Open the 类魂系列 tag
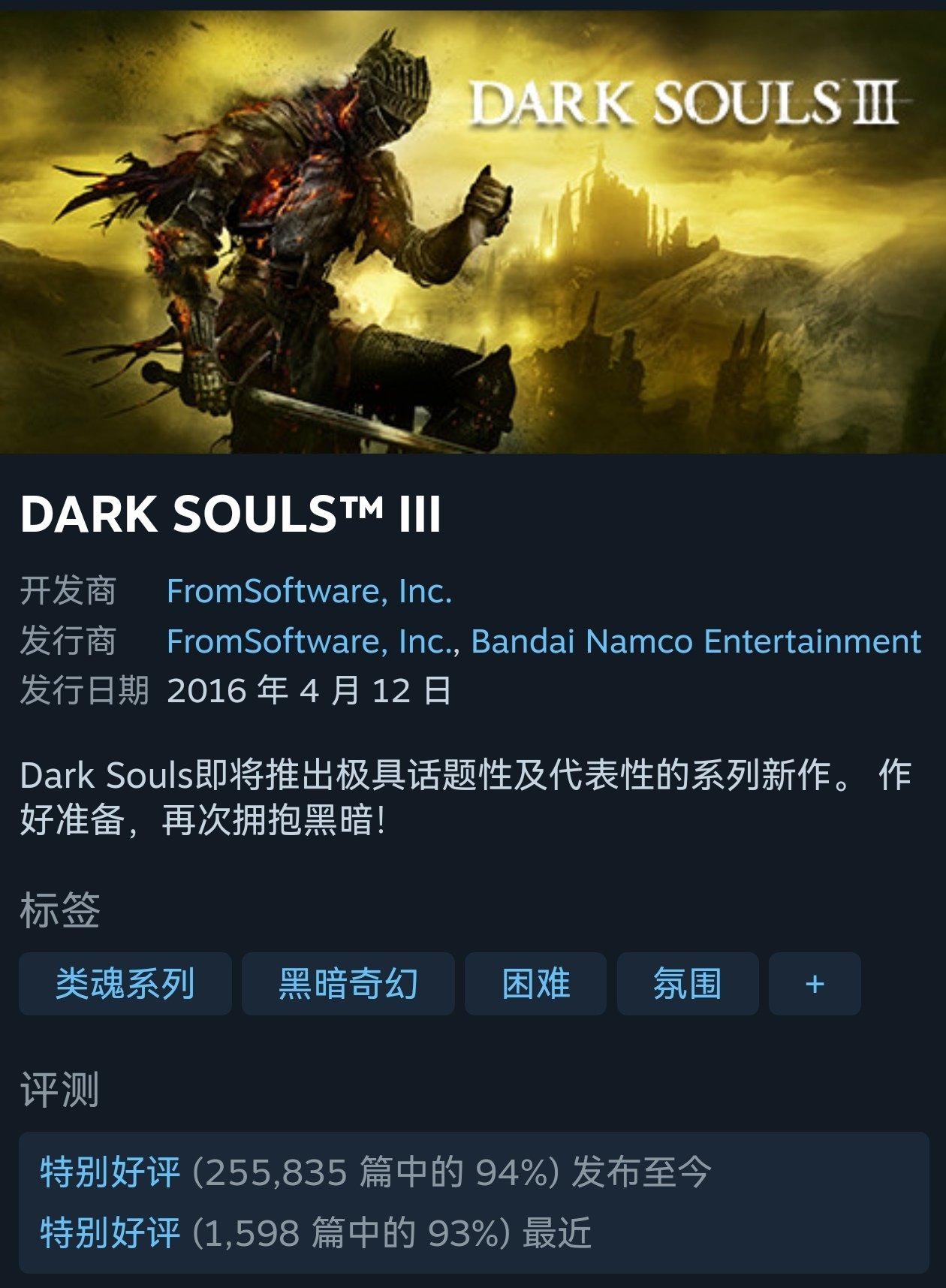 tap(125, 983)
